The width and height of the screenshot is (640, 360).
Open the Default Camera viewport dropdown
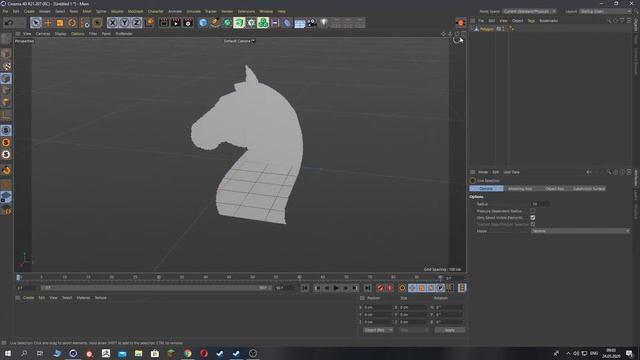[240, 41]
